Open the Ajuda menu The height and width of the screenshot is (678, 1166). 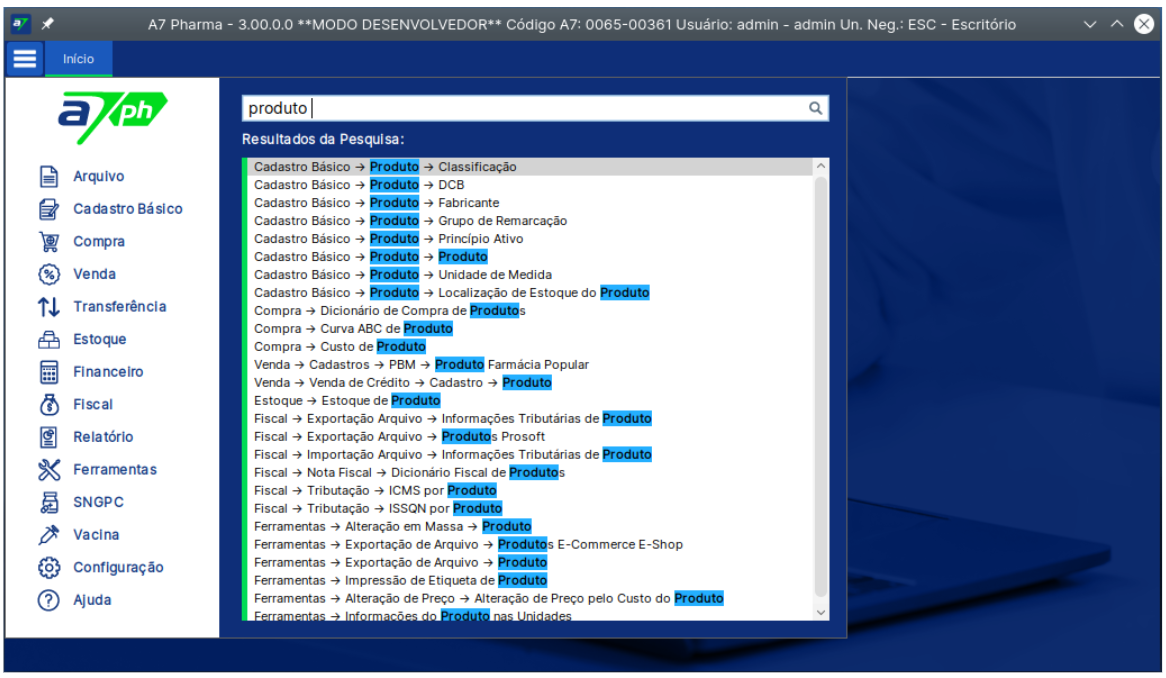(x=92, y=600)
